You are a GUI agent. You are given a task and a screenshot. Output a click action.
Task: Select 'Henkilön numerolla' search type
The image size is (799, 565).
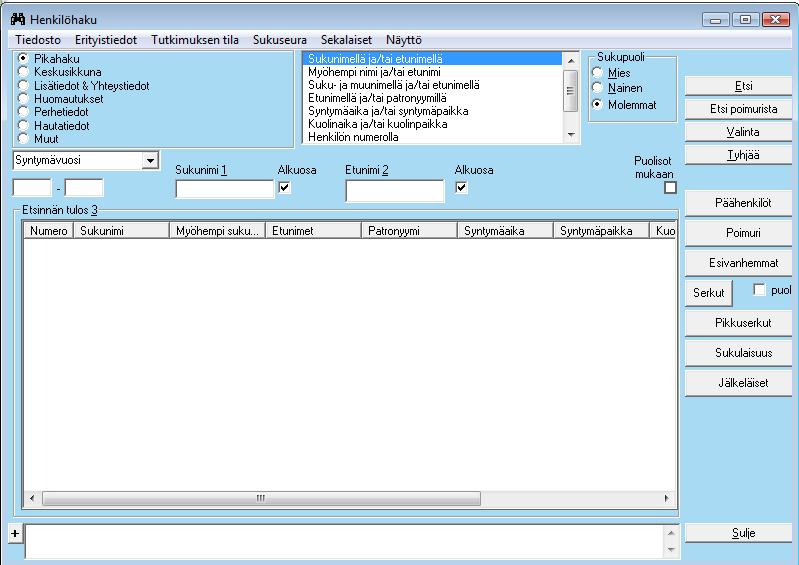coord(432,137)
